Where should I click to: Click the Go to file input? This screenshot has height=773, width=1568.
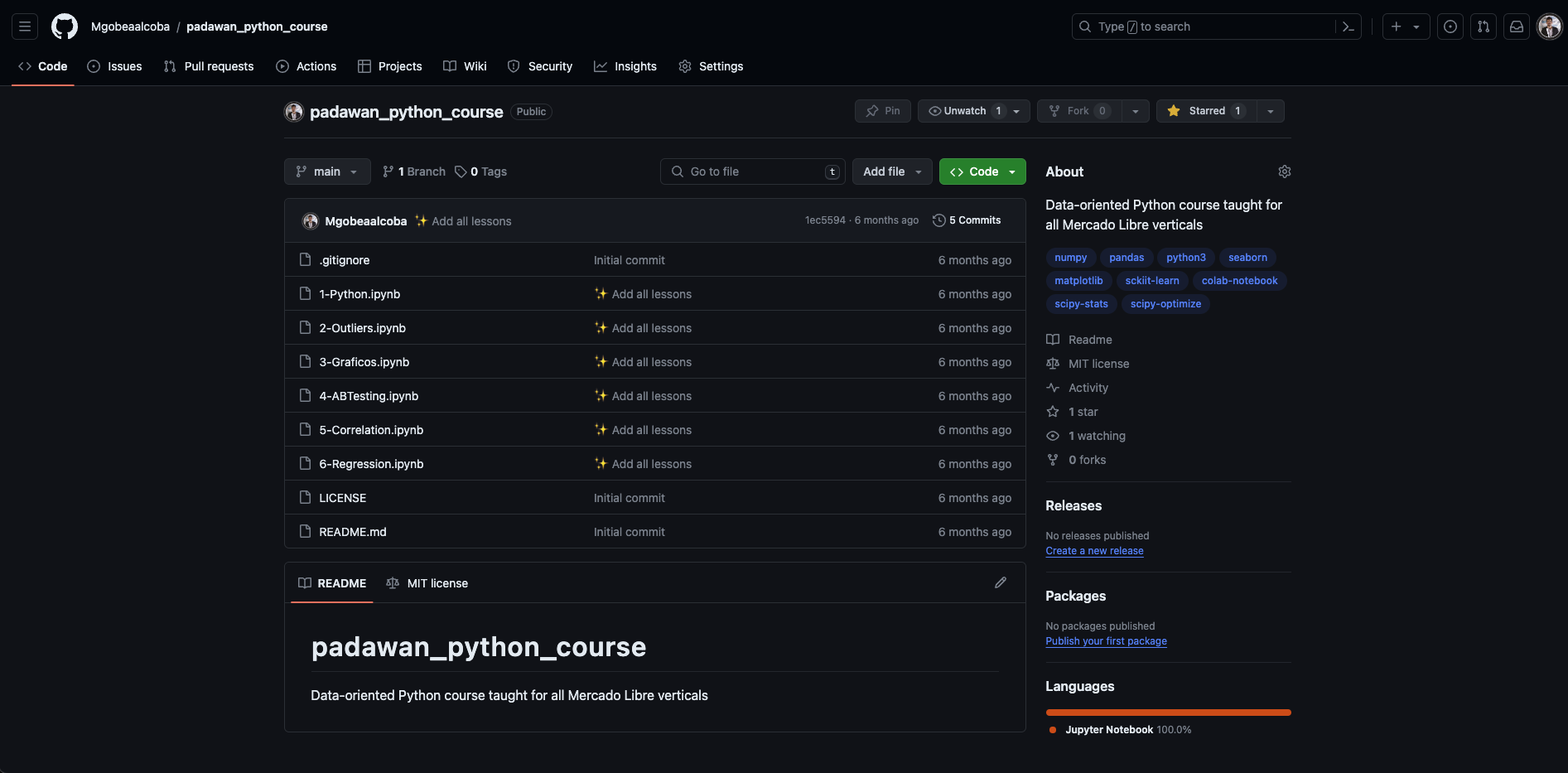click(753, 172)
